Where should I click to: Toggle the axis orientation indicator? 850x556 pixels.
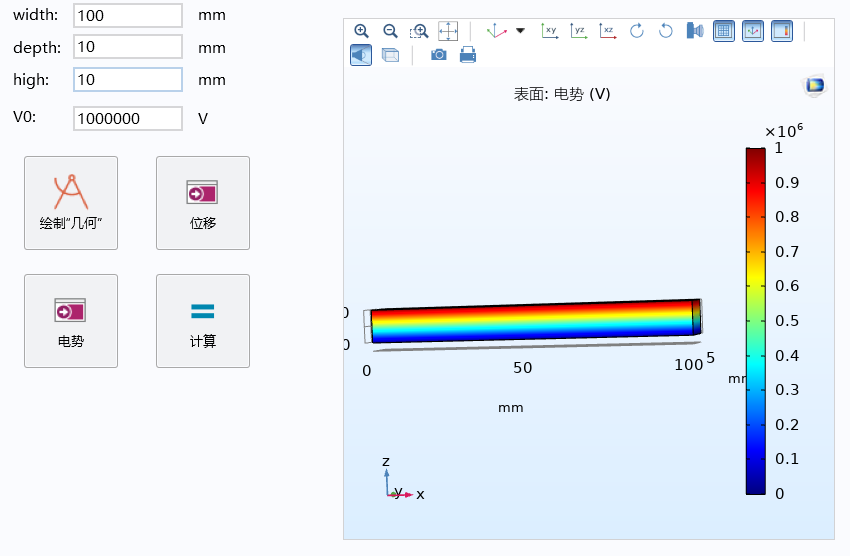753,31
